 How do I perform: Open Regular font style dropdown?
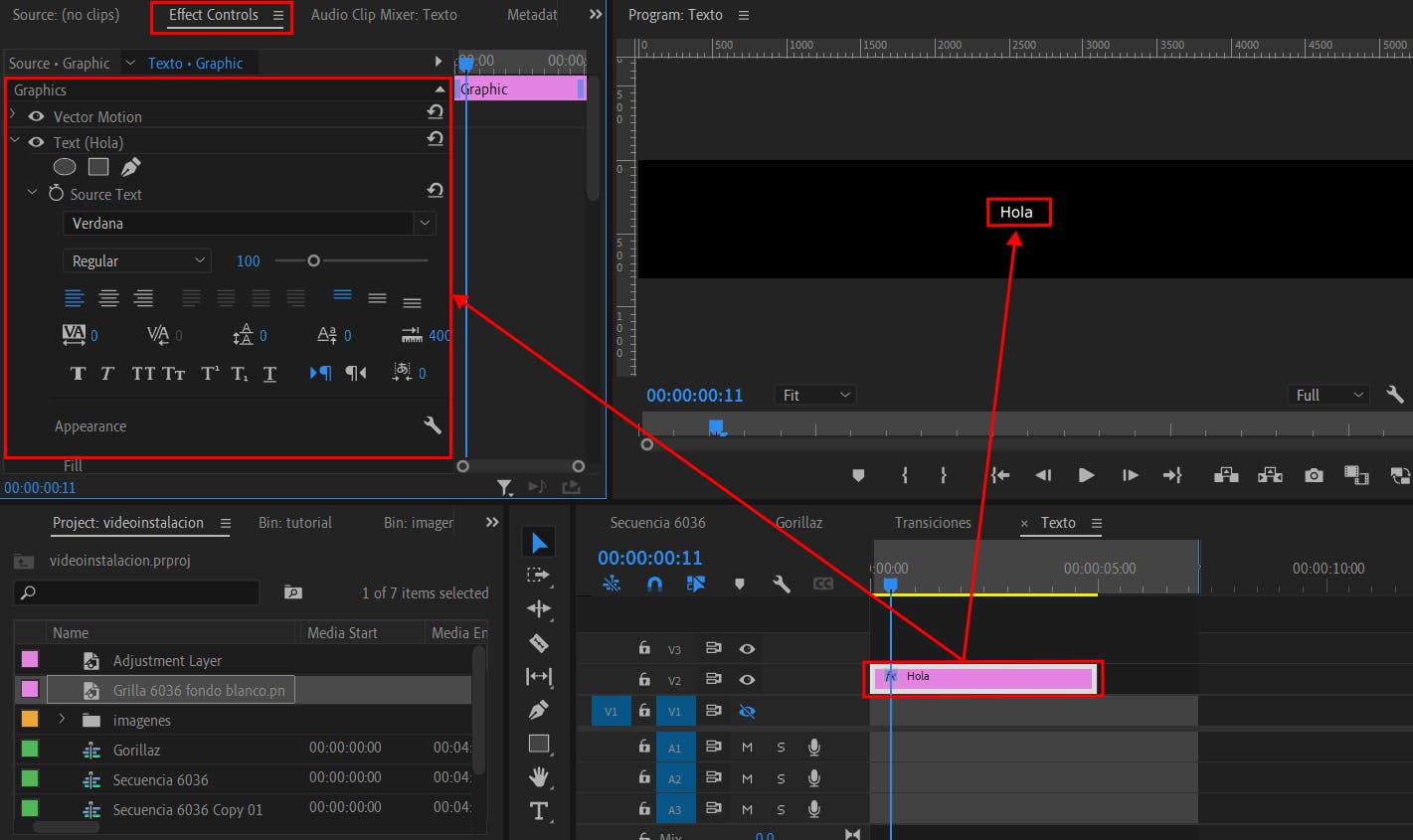(136, 260)
